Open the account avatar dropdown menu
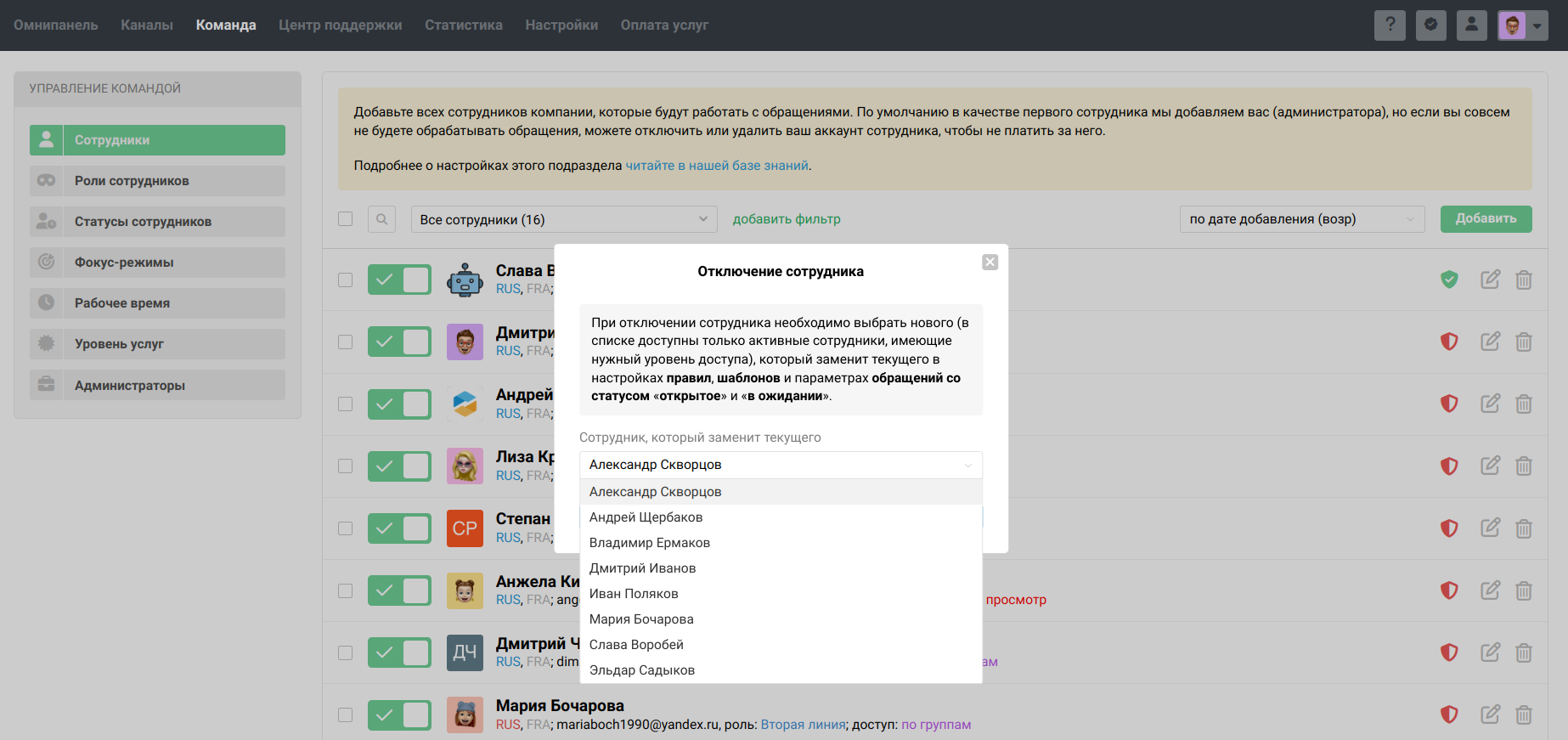Image resolution: width=1568 pixels, height=740 pixels. click(x=1523, y=25)
